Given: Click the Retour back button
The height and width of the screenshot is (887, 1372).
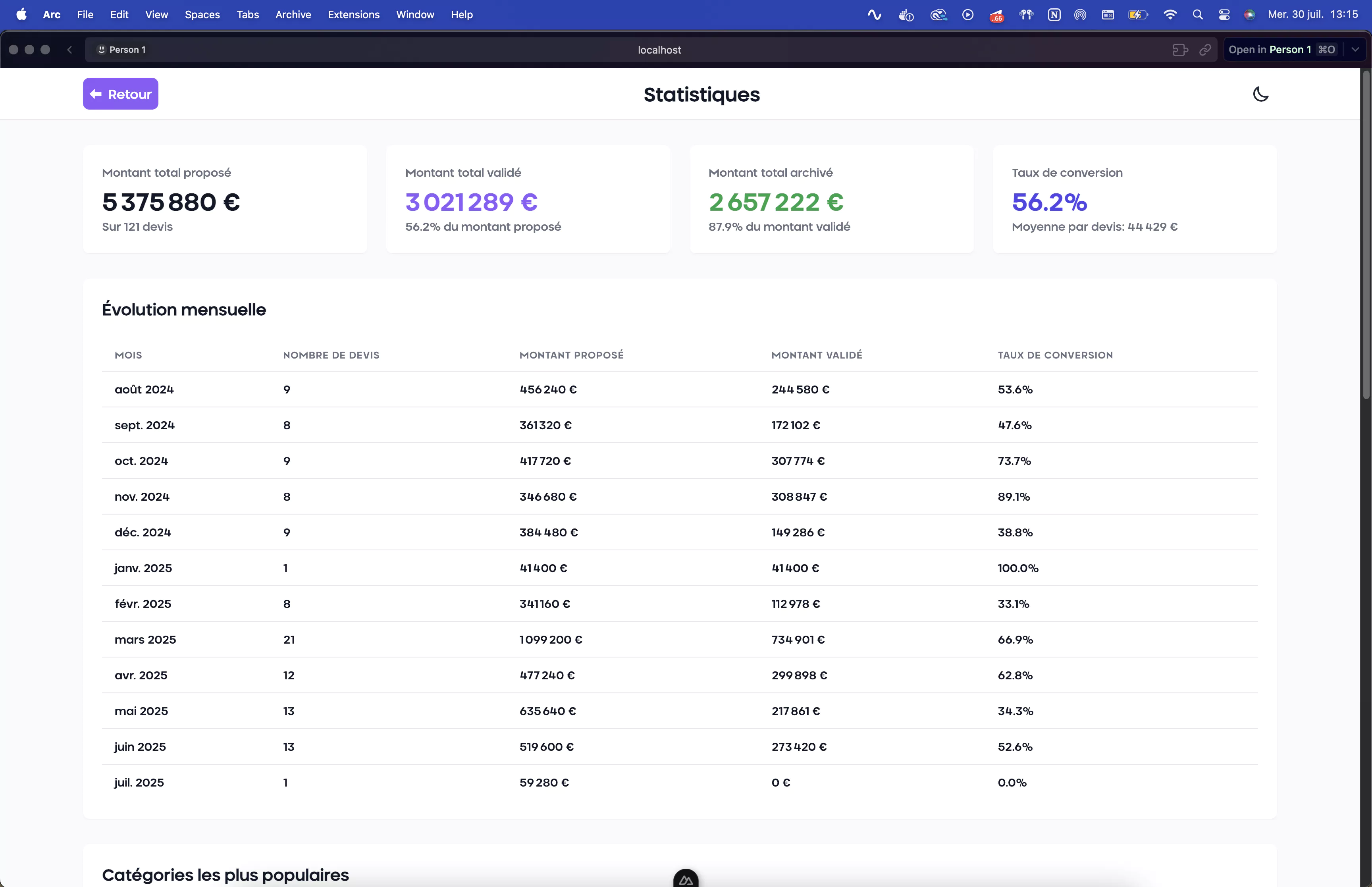Looking at the screenshot, I should click(120, 94).
